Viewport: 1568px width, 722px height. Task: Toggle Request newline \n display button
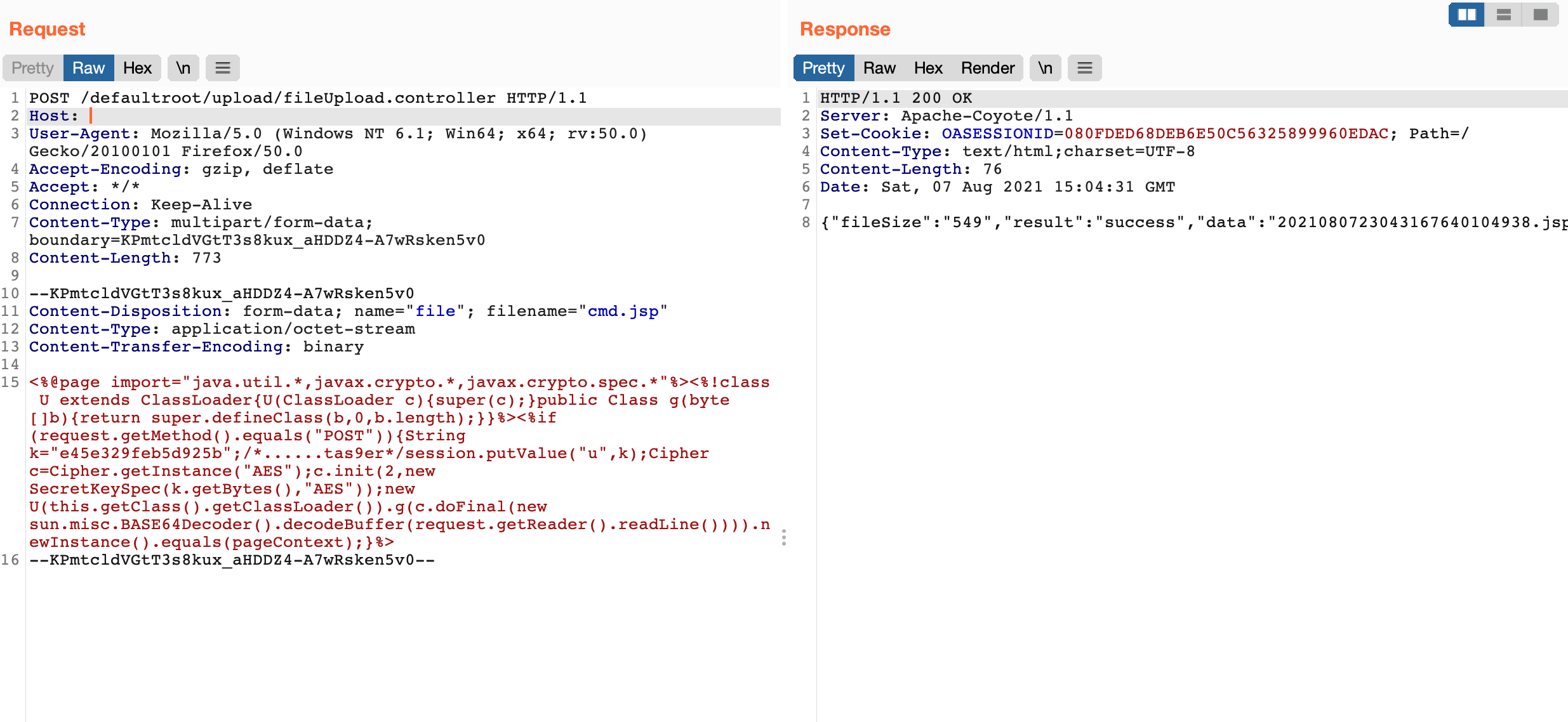[x=183, y=68]
